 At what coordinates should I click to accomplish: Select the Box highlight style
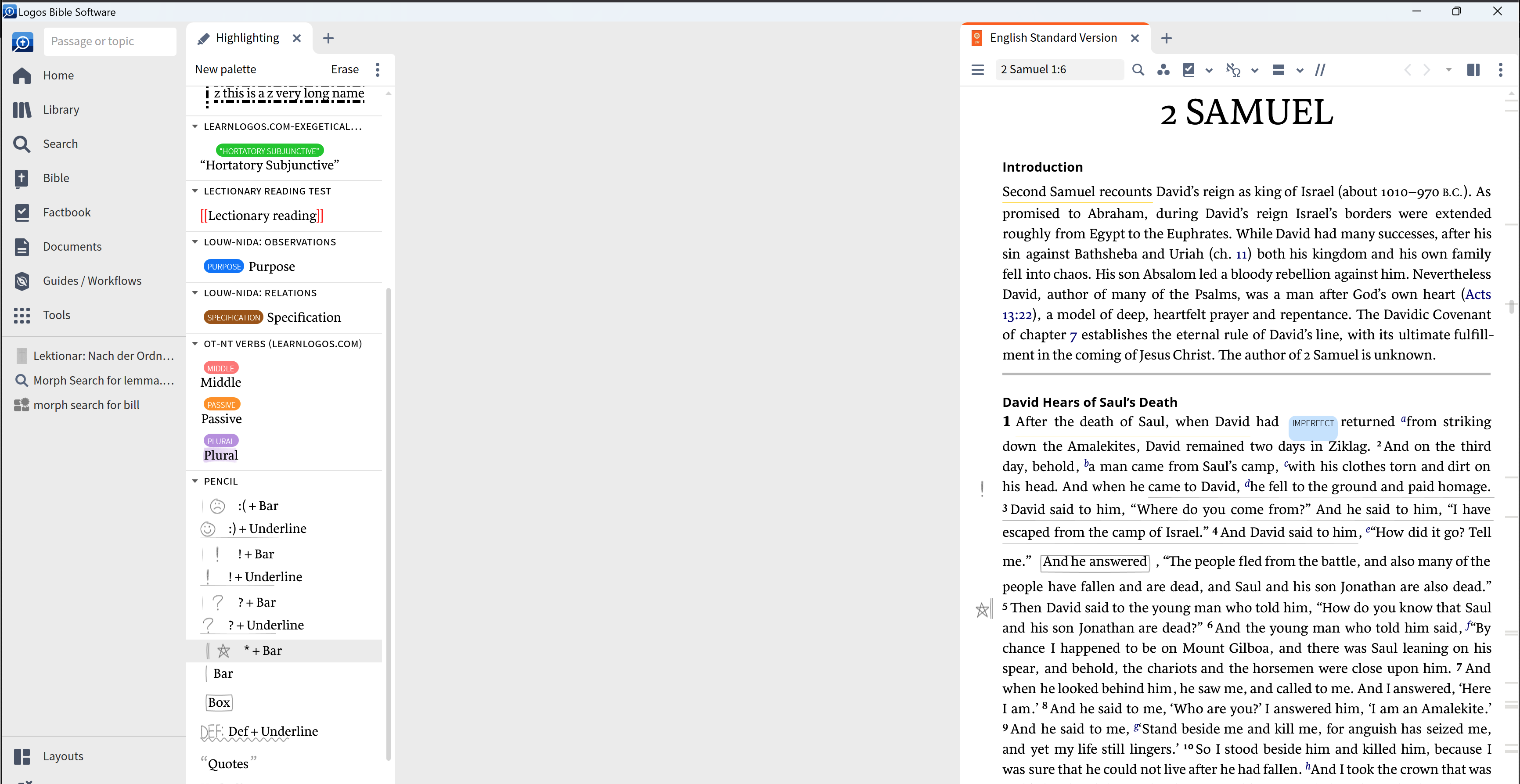(219, 703)
